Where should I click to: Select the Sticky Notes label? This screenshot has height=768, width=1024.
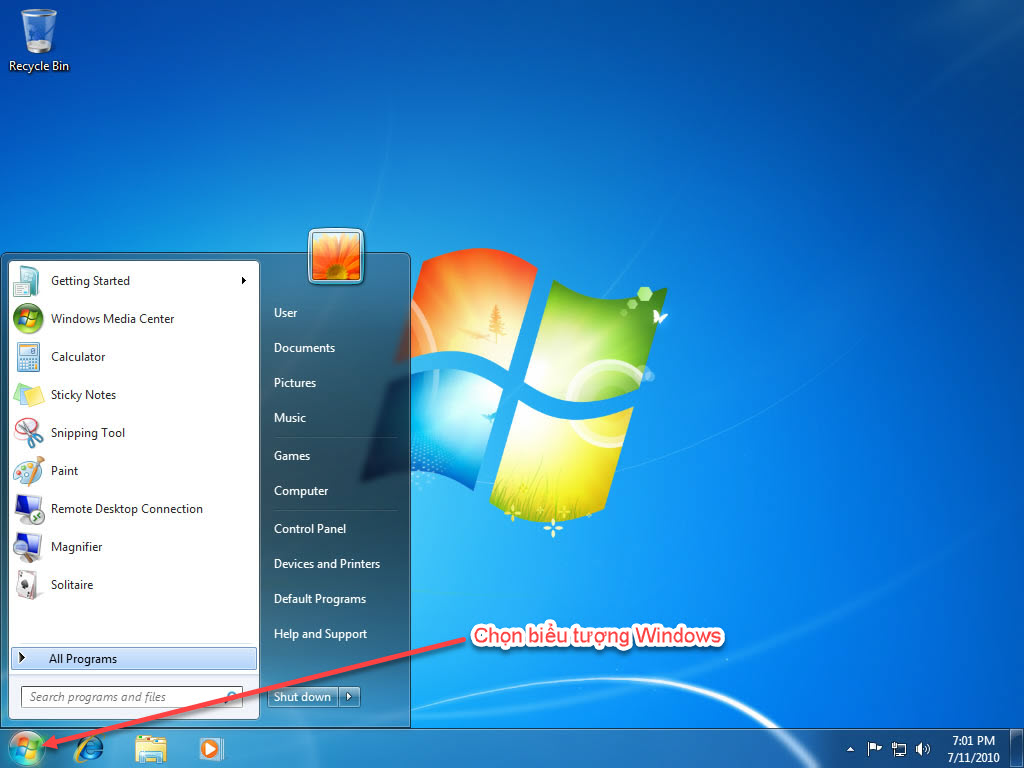point(84,394)
